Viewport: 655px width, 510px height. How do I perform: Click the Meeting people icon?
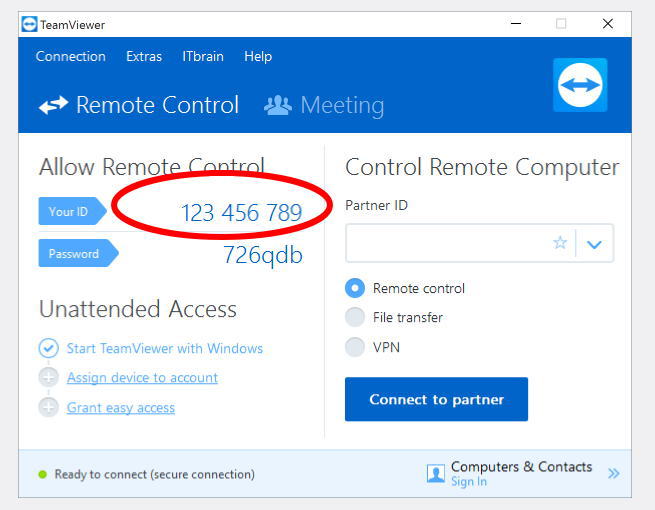tap(278, 105)
